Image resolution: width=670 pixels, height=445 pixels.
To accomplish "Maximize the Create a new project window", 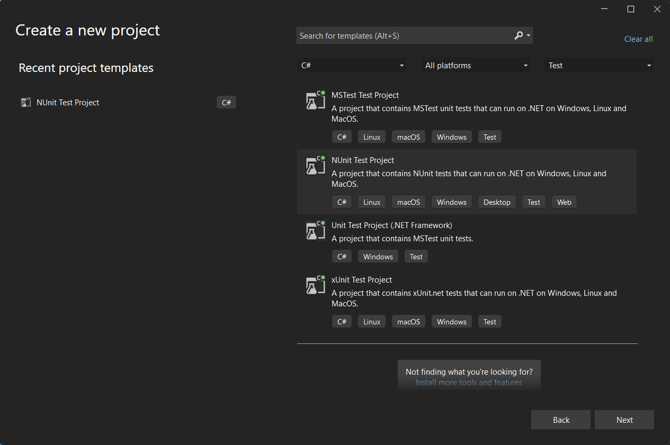I will point(631,9).
